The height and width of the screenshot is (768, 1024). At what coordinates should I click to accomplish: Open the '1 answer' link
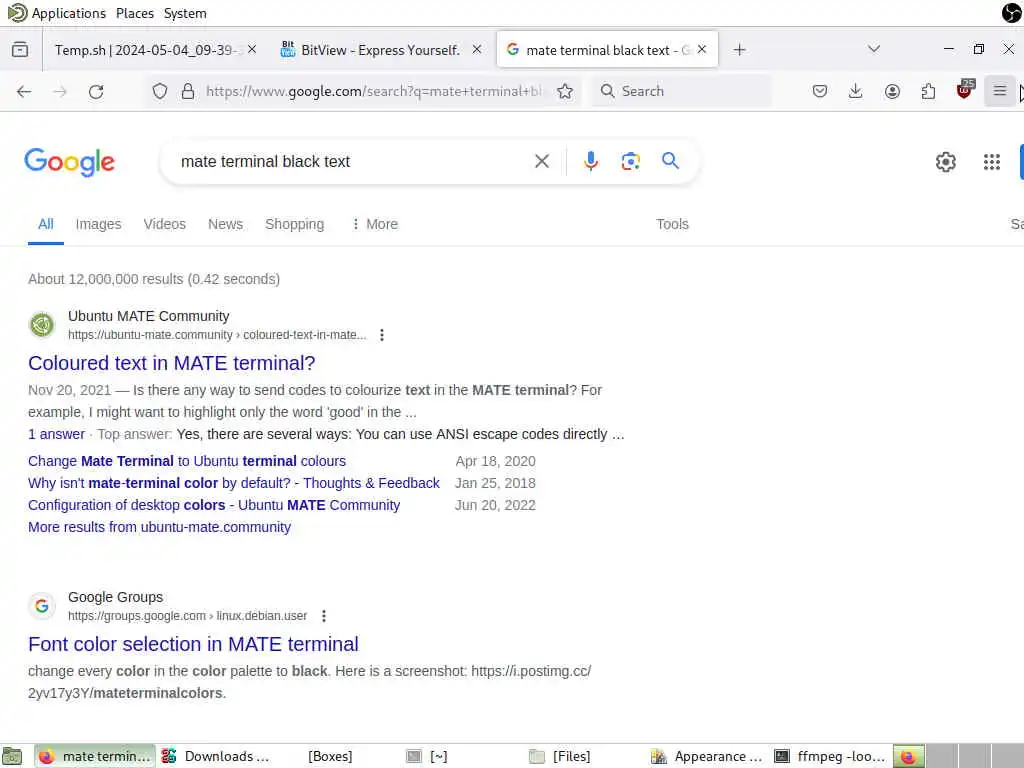pyautogui.click(x=56, y=434)
